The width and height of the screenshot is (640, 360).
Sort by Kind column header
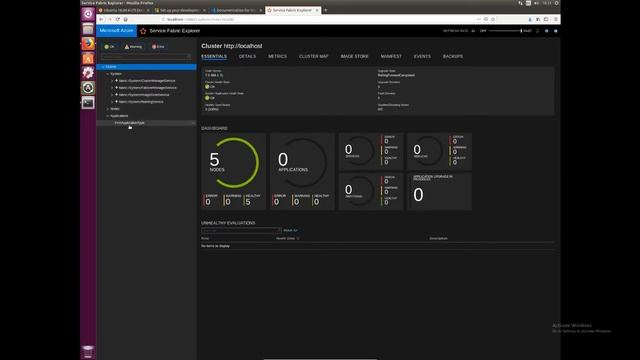205,238
